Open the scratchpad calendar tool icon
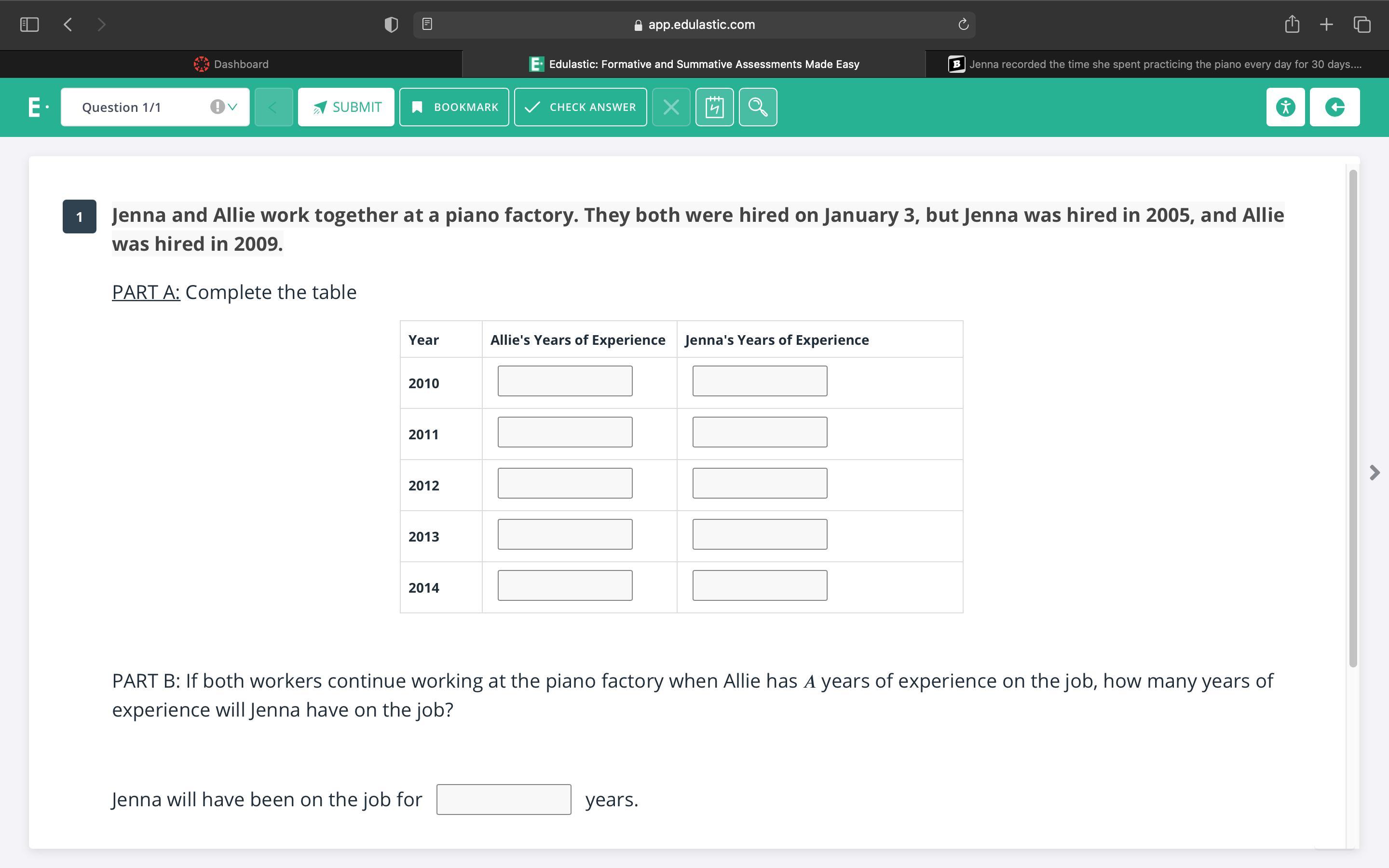The height and width of the screenshot is (868, 1389). click(x=714, y=107)
